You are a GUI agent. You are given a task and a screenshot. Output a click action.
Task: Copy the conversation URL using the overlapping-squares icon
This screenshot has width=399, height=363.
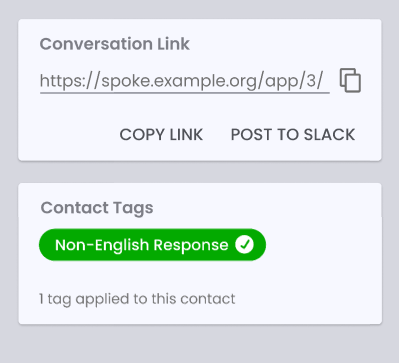coord(350,80)
